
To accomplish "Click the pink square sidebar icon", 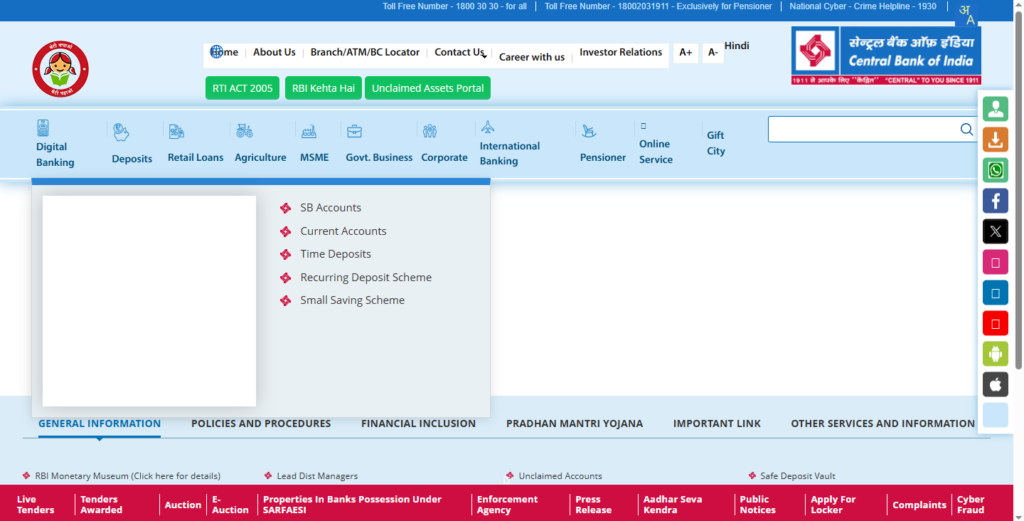I will (x=995, y=262).
